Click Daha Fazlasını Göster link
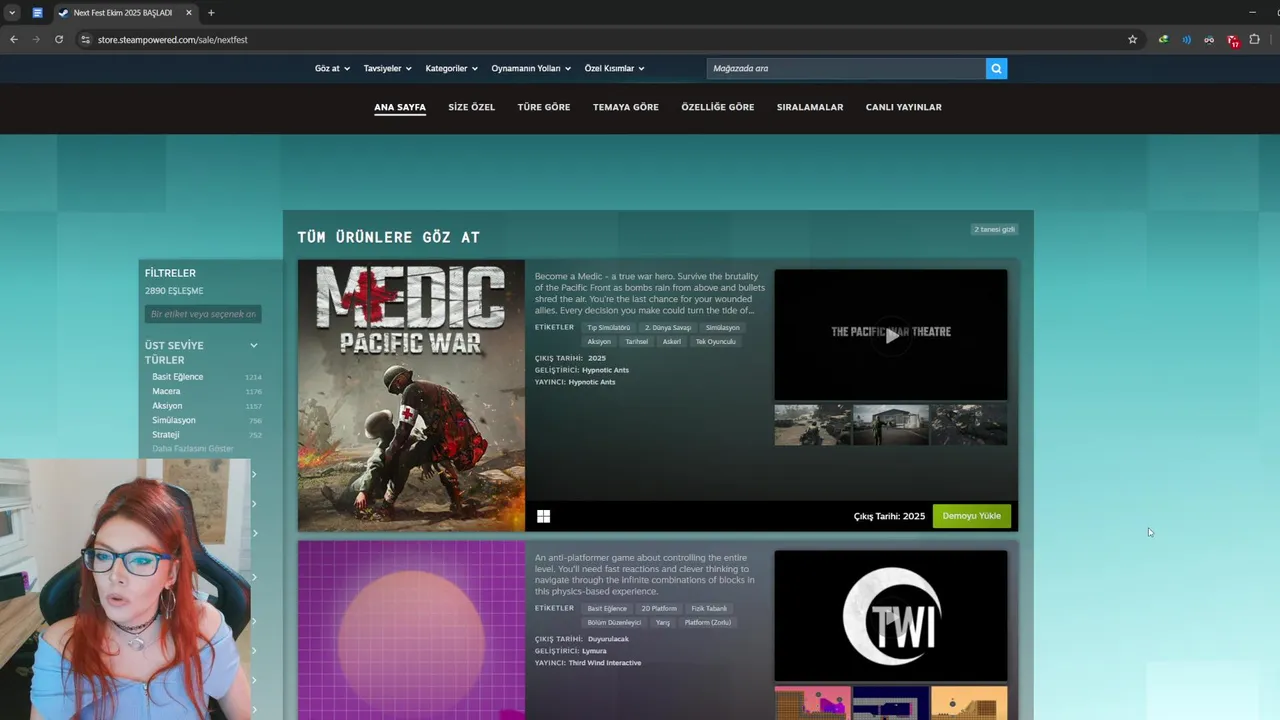The width and height of the screenshot is (1280, 720). tap(193, 449)
